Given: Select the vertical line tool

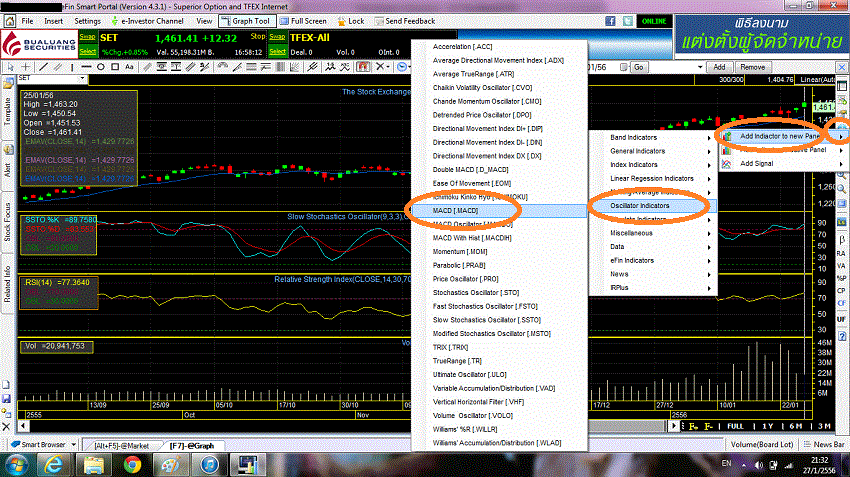Looking at the screenshot, I should (72, 67).
